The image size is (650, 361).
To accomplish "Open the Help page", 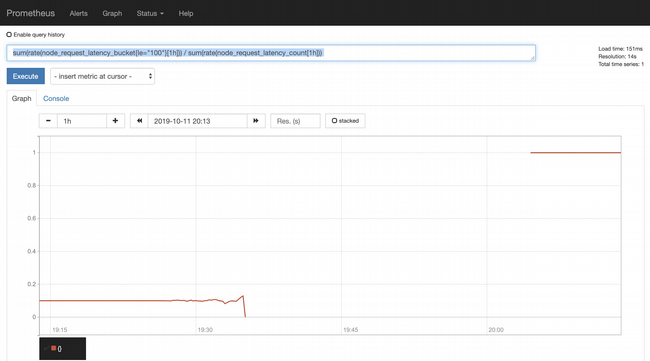I will (x=186, y=13).
